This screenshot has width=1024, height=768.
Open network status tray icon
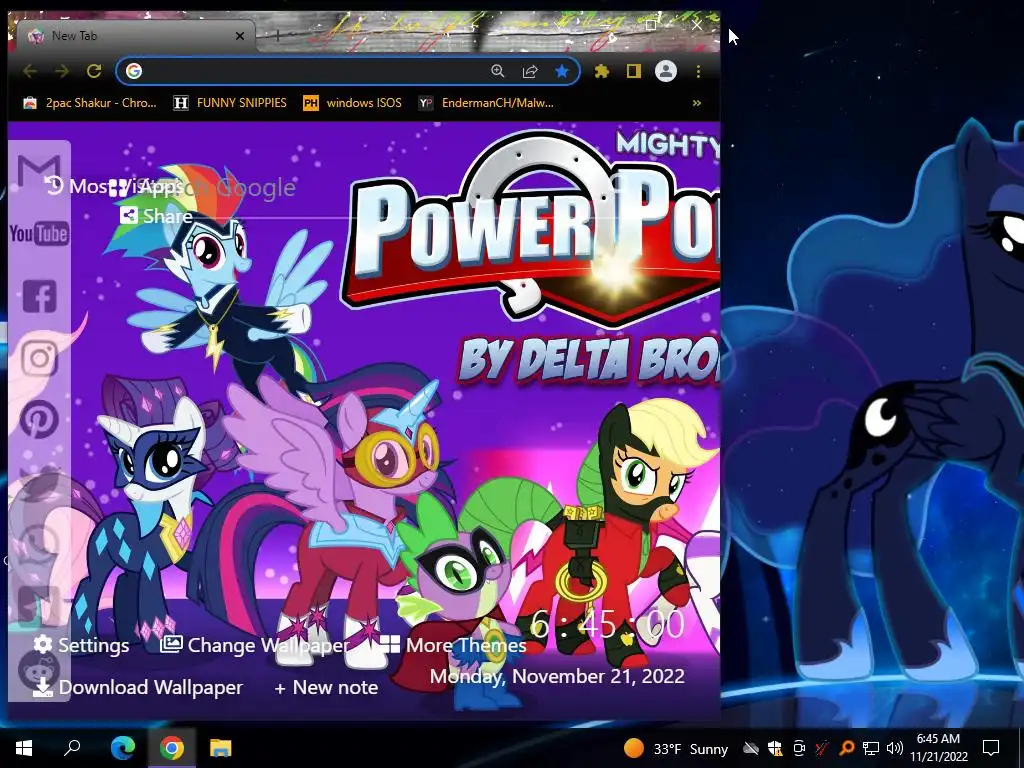(871, 748)
